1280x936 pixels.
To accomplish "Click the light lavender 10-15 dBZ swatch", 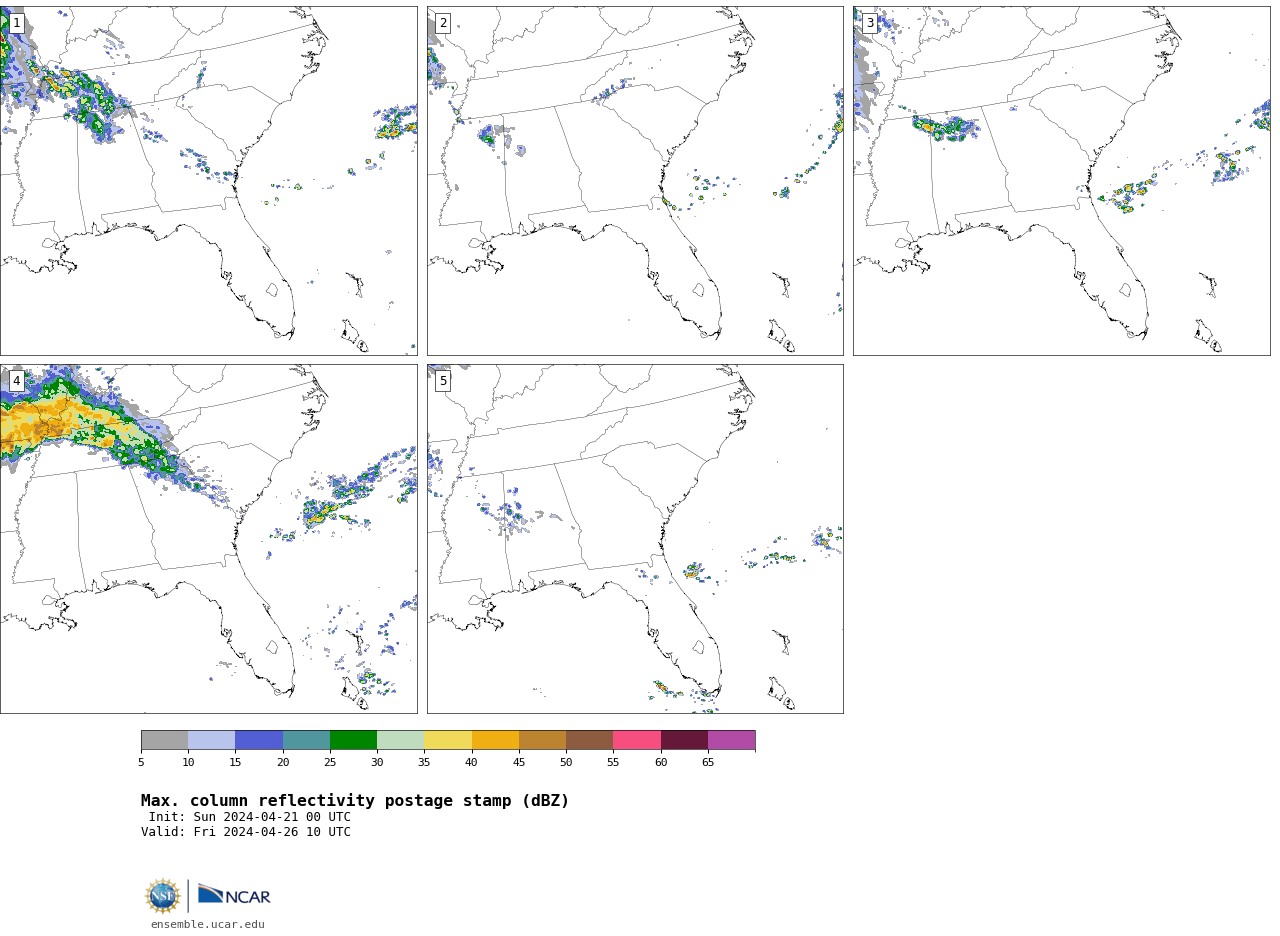I will [x=211, y=740].
